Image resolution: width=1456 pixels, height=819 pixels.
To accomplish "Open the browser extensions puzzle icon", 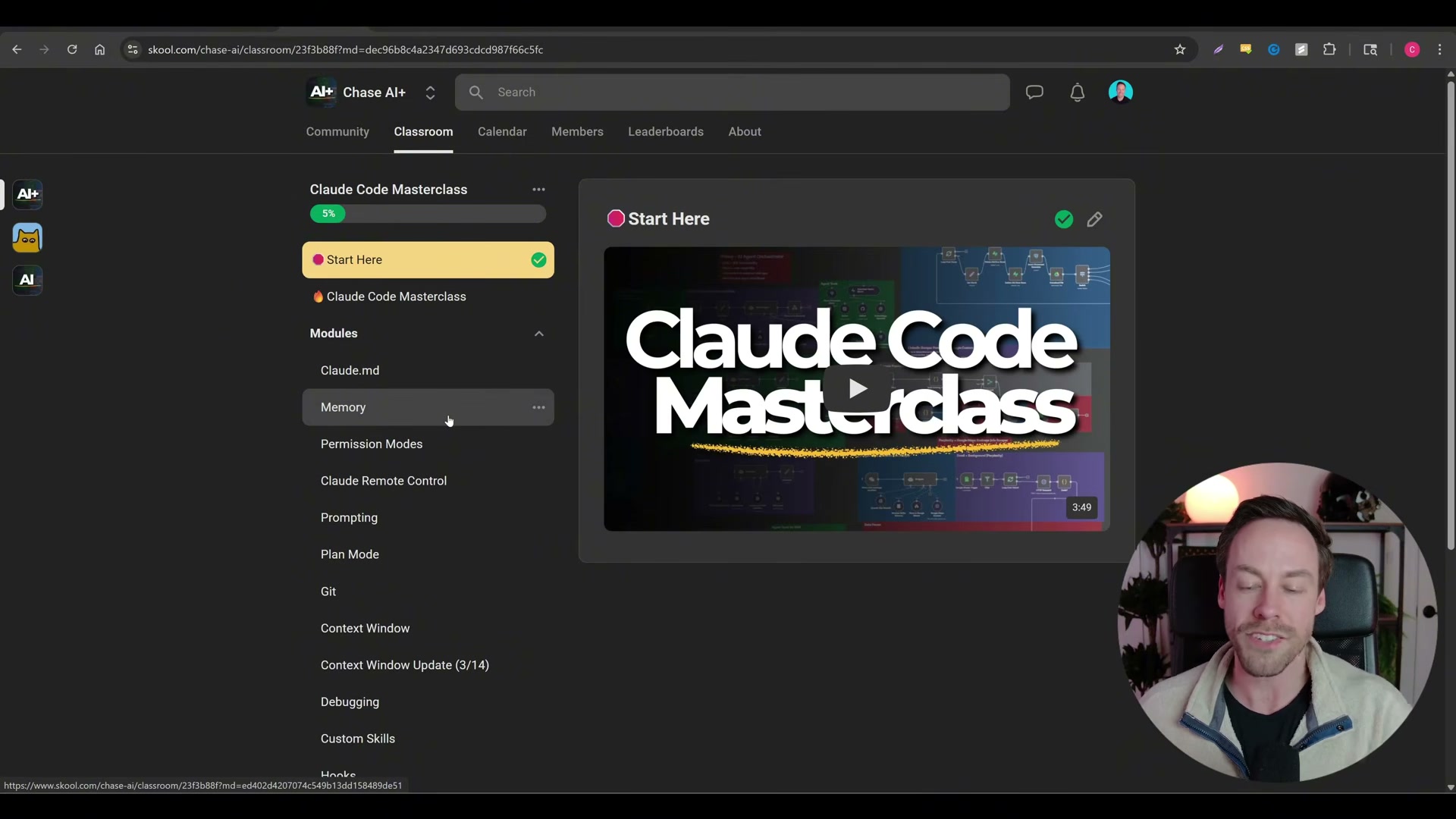I will tap(1330, 49).
